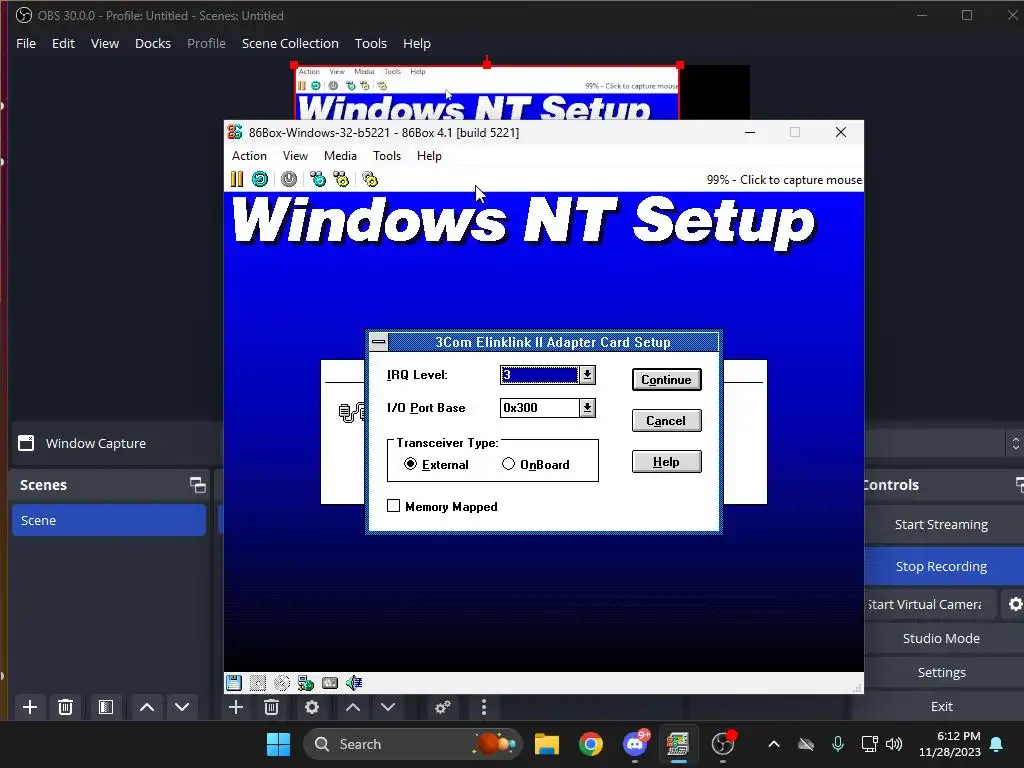The width and height of the screenshot is (1024, 768).
Task: Click the OBS source type spinner arrows
Action: point(1016,443)
